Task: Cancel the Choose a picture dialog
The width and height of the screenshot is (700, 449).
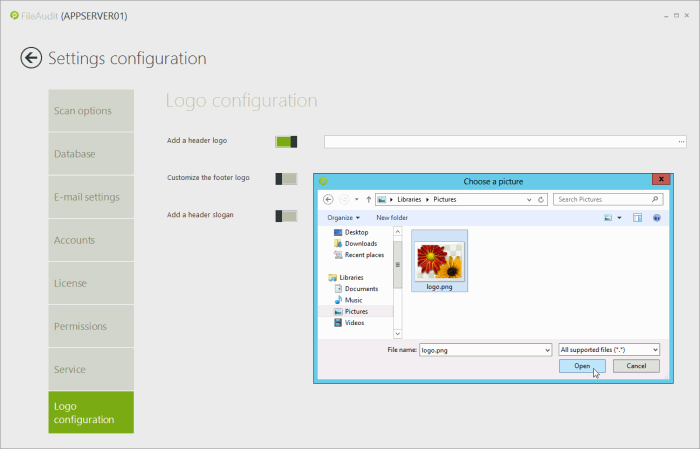Action: [636, 366]
